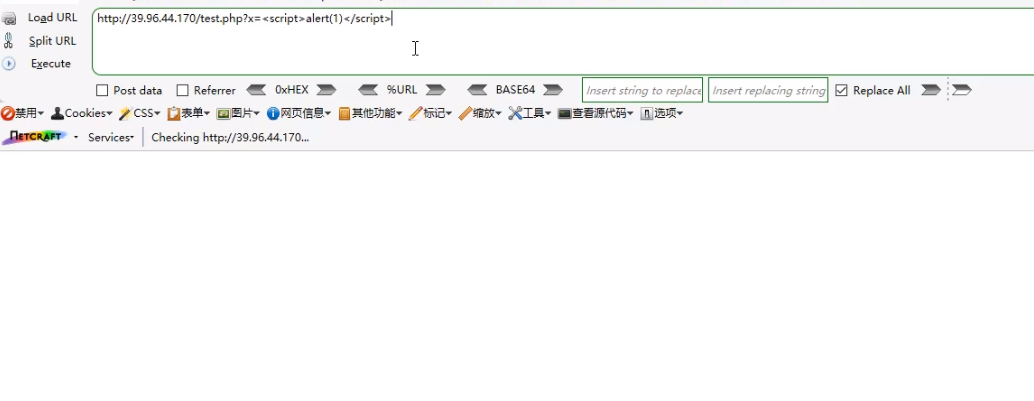Click the small arrow beside Netcraft logo
This screenshot has height=401, width=1034.
76,137
